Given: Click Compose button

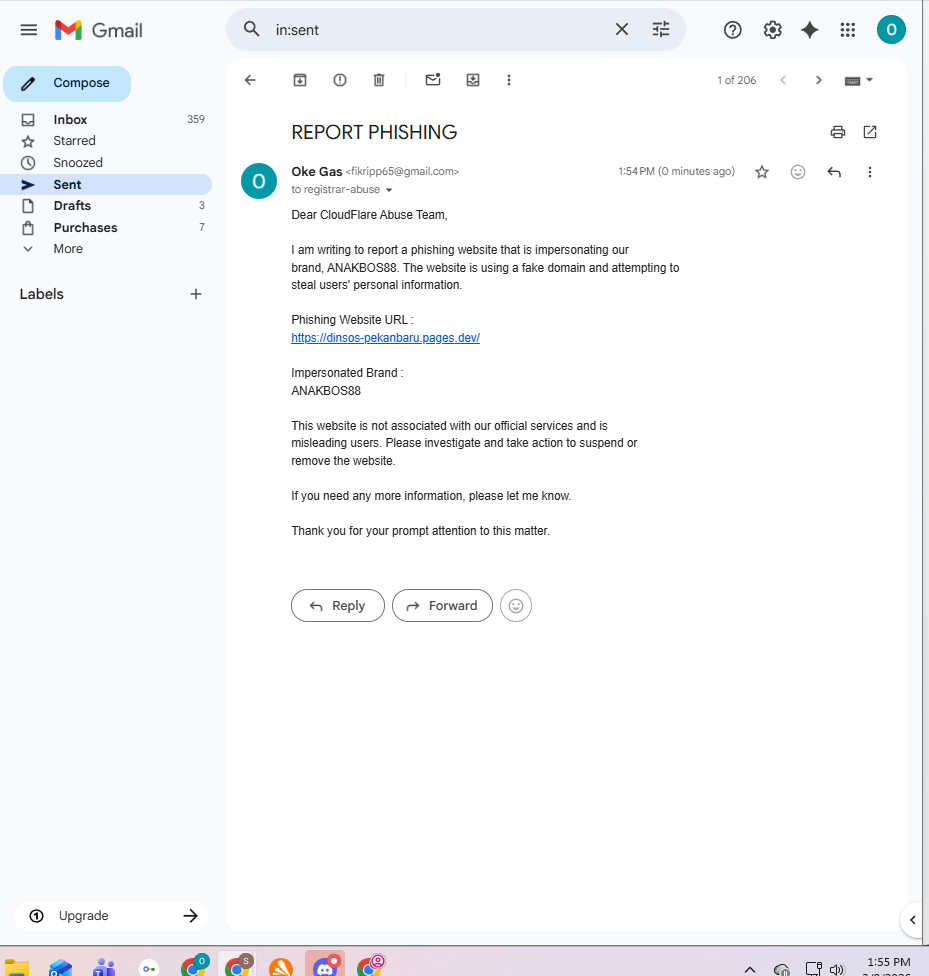Looking at the screenshot, I should point(67,83).
